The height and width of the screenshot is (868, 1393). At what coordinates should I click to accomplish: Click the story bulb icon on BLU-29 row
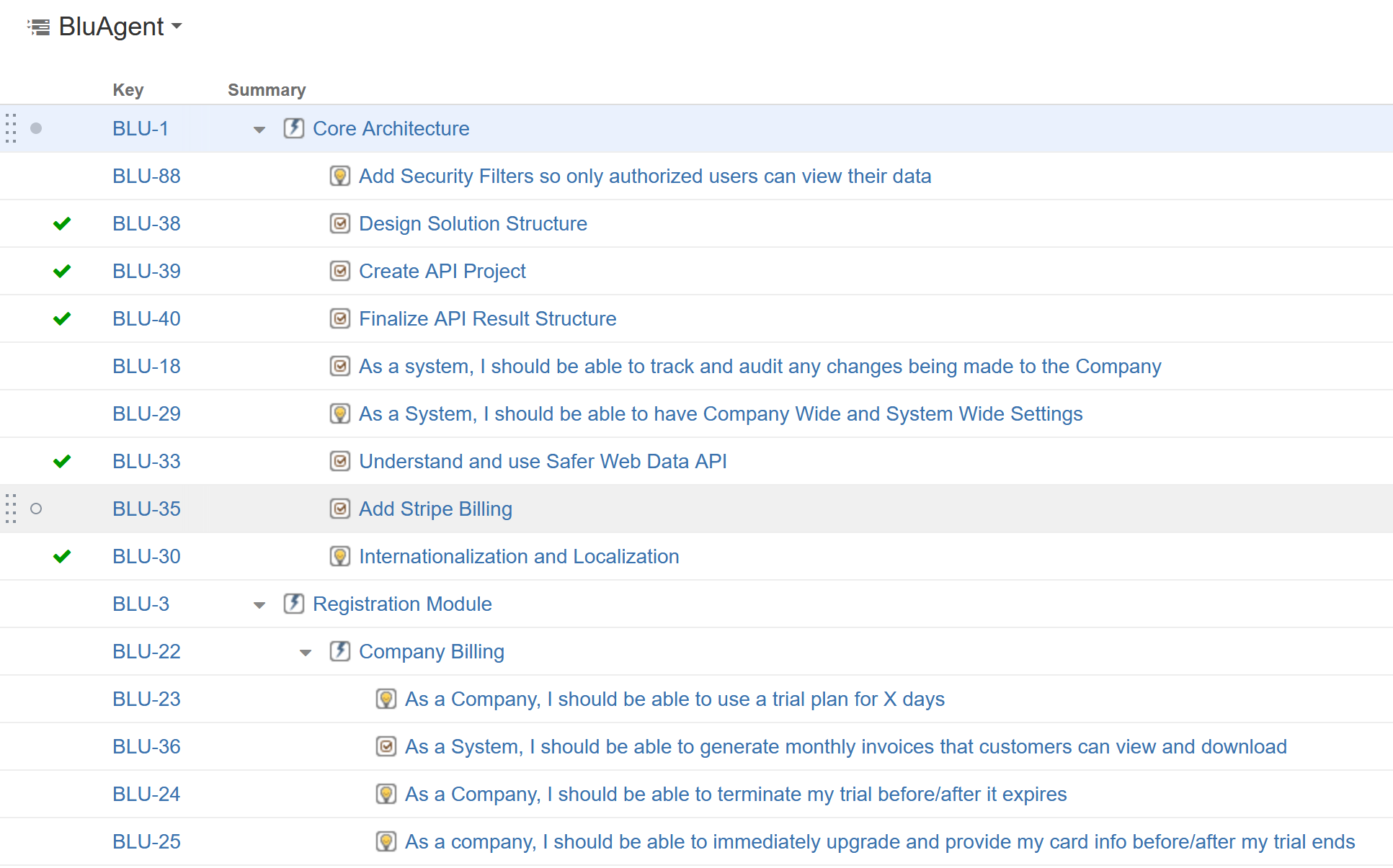[339, 413]
